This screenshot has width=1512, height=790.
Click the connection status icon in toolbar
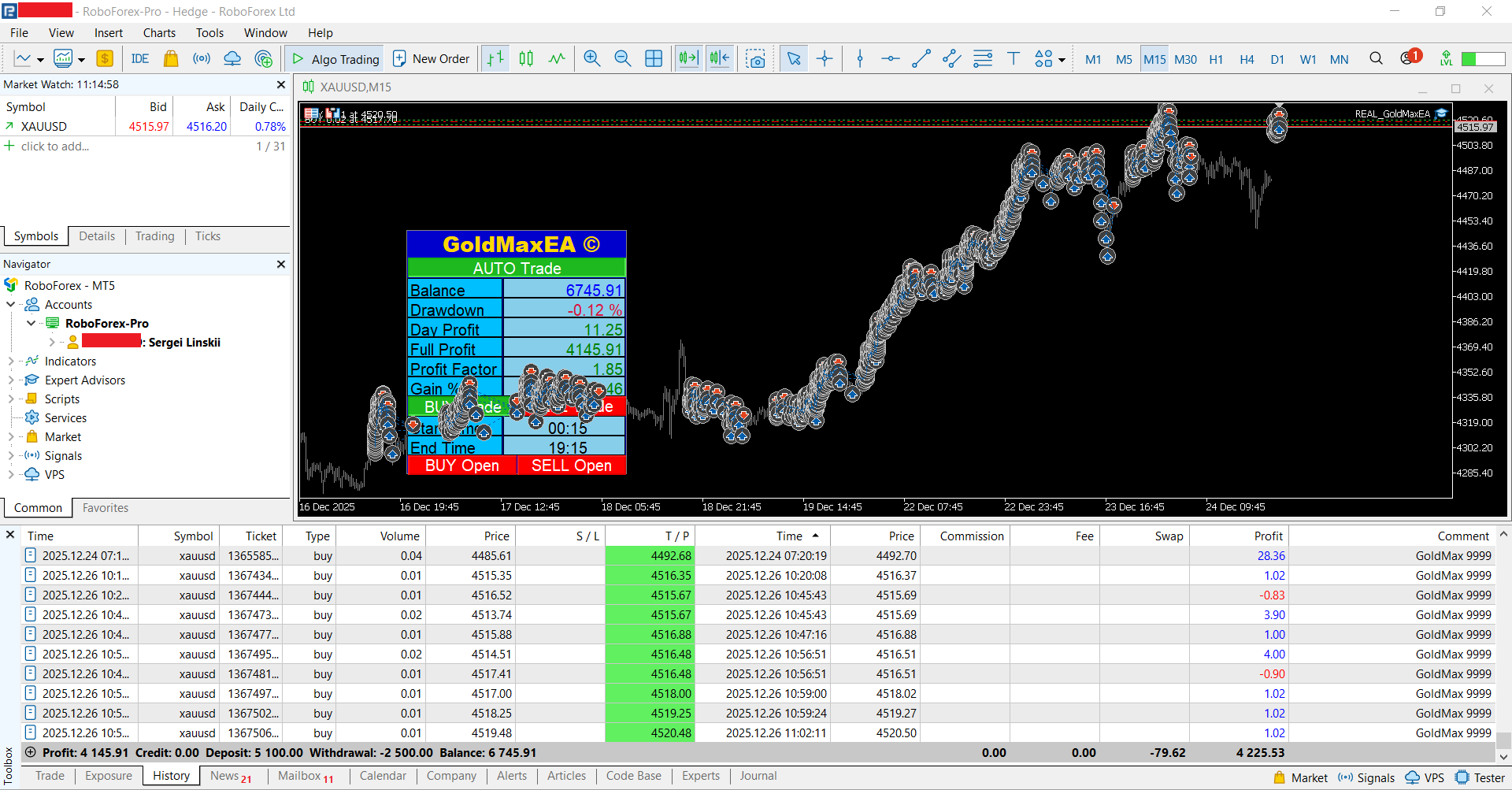pyautogui.click(x=1446, y=59)
